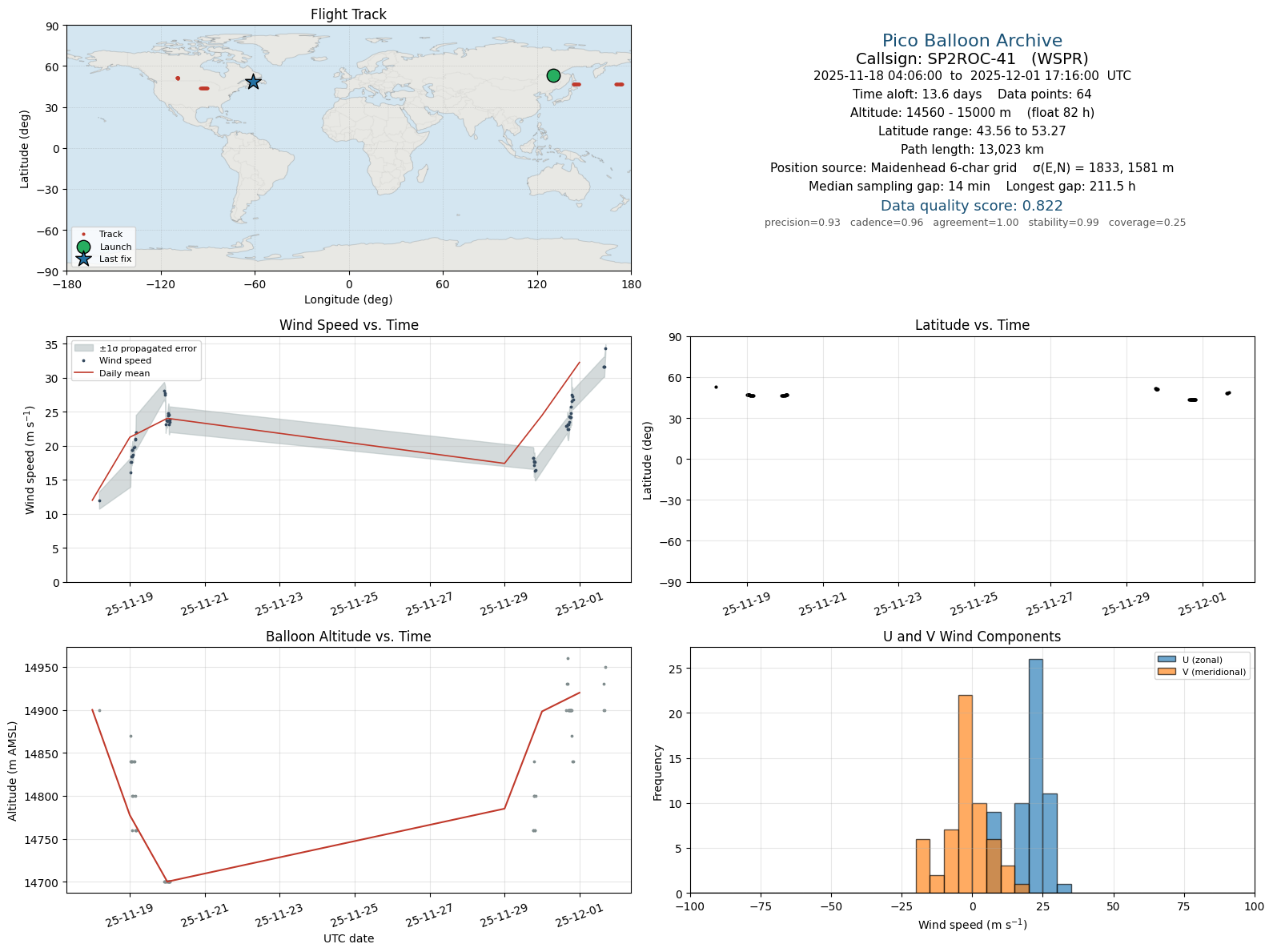The image size is (1273, 952).
Task: Select "Latitude range: 43.56 to 53.27"
Action: point(972,131)
